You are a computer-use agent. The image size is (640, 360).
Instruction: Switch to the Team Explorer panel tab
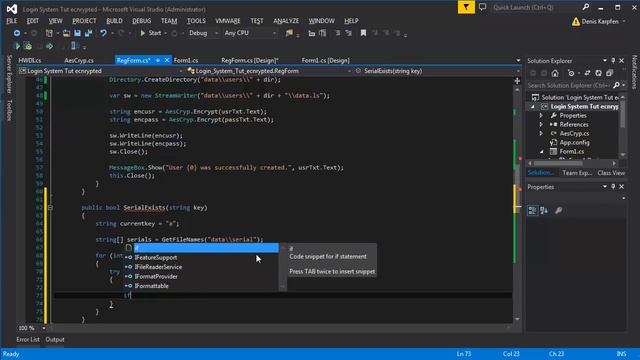[x=577, y=173]
